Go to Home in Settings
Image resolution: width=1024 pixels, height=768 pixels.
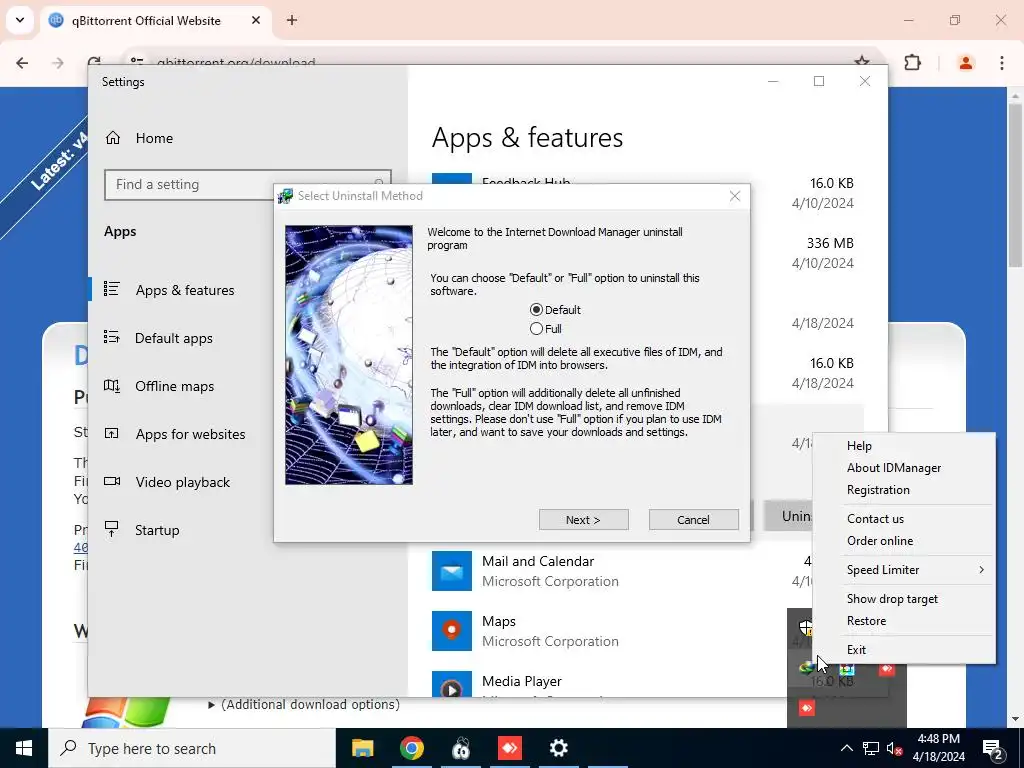click(x=154, y=138)
